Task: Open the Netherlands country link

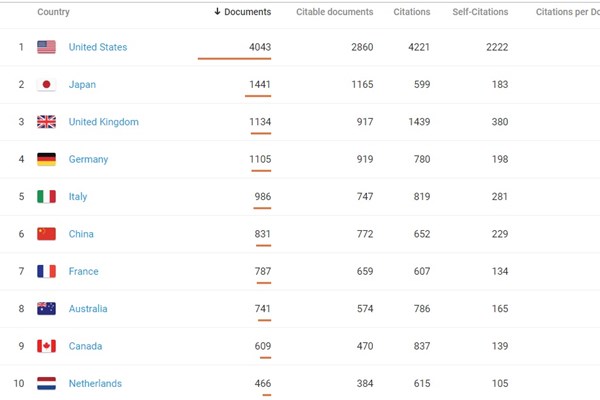Action: (95, 383)
